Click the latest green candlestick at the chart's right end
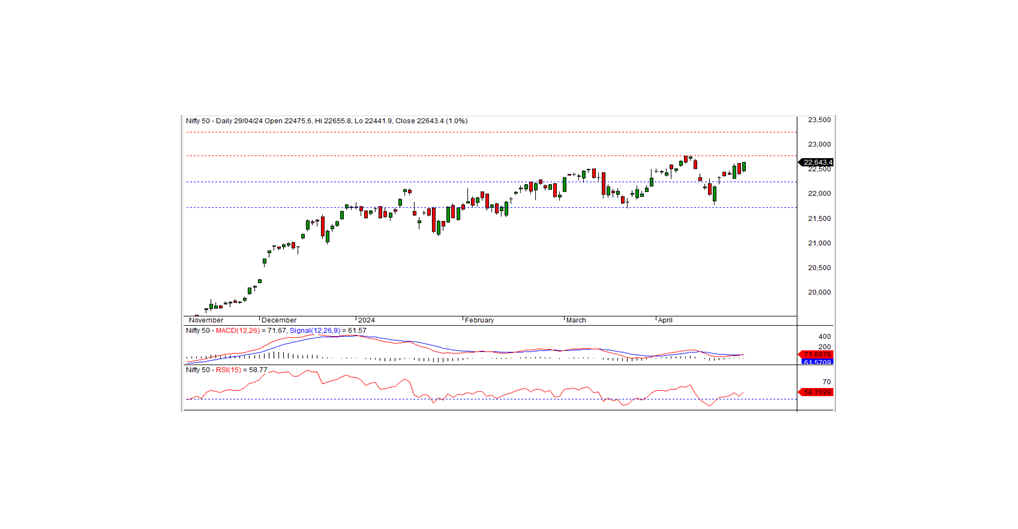 click(744, 167)
